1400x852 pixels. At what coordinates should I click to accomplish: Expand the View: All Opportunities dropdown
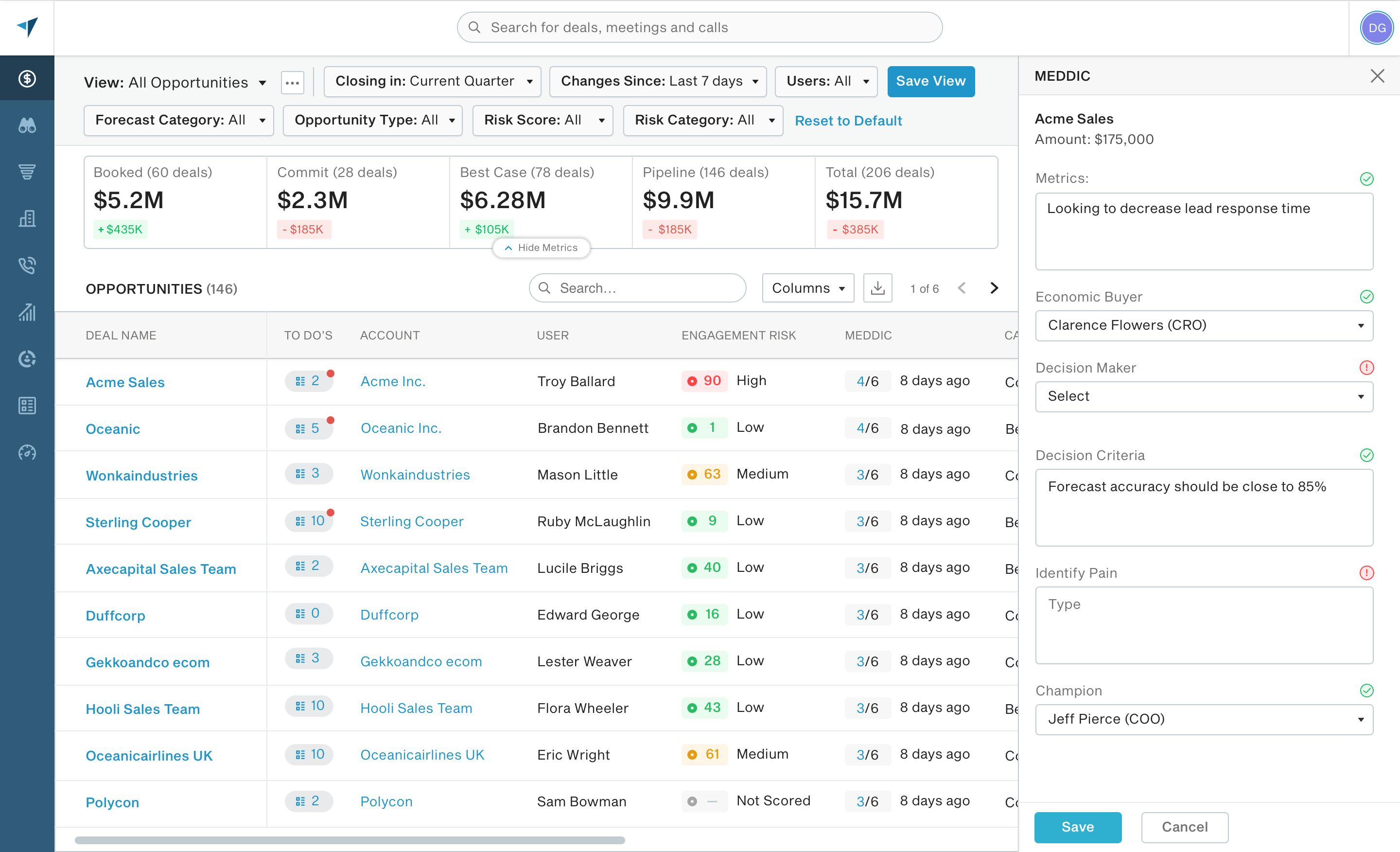pyautogui.click(x=175, y=83)
